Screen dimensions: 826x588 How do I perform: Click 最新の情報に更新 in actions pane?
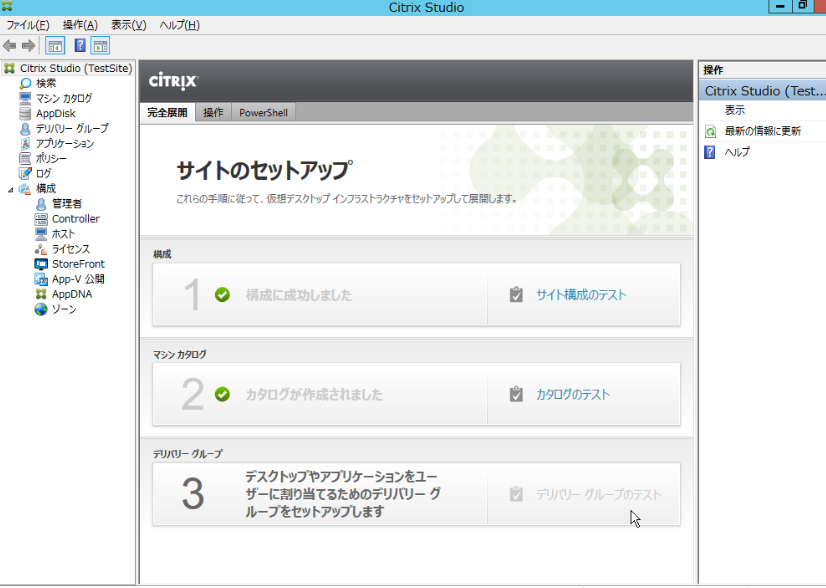(763, 131)
